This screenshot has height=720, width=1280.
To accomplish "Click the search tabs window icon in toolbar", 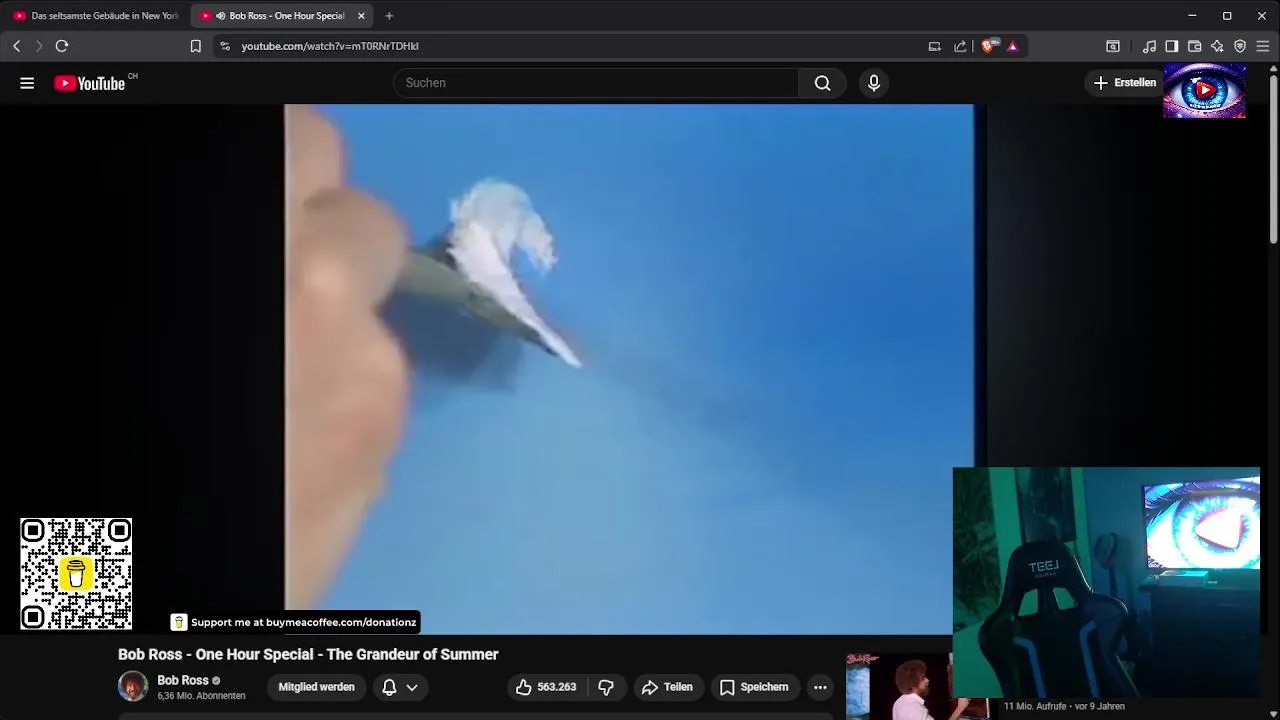I will point(1113,46).
